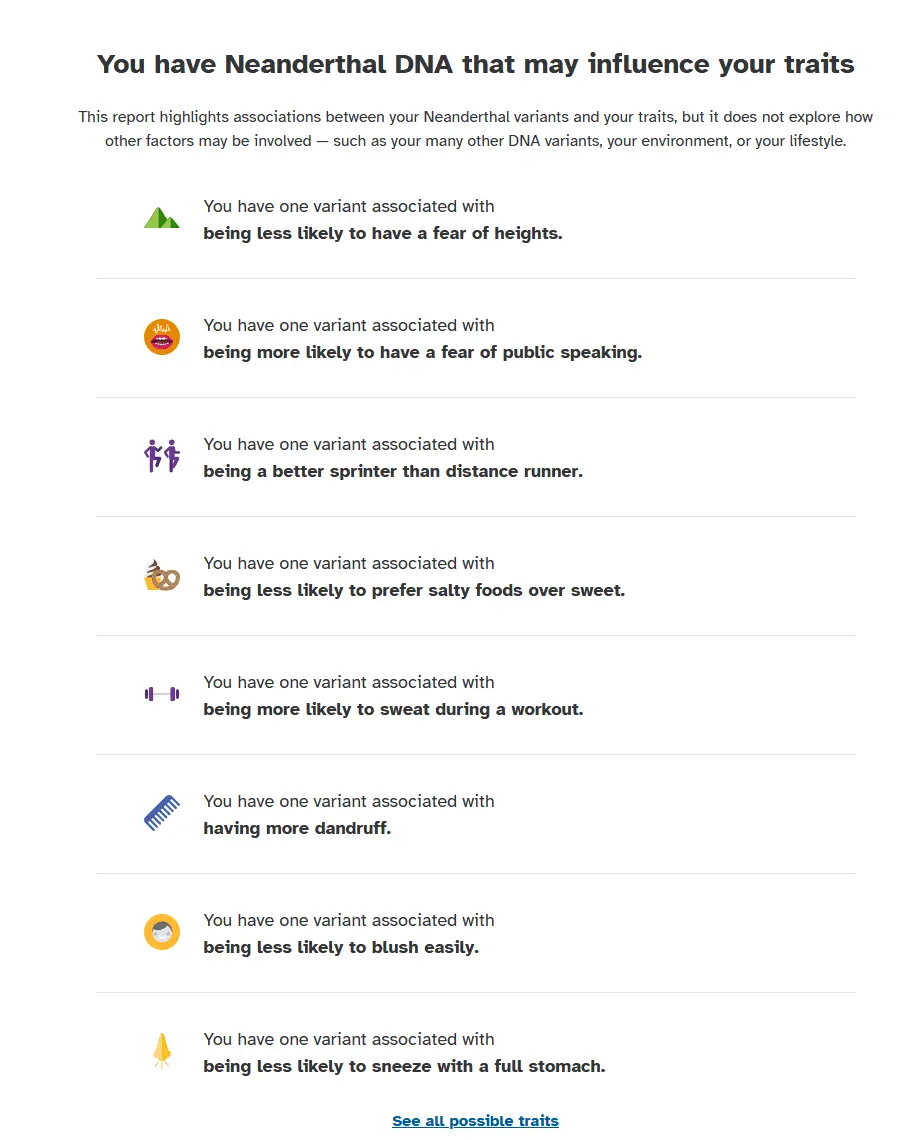Click the less likely to blush easily text
This screenshot has width=914, height=1140.
[x=341, y=947]
